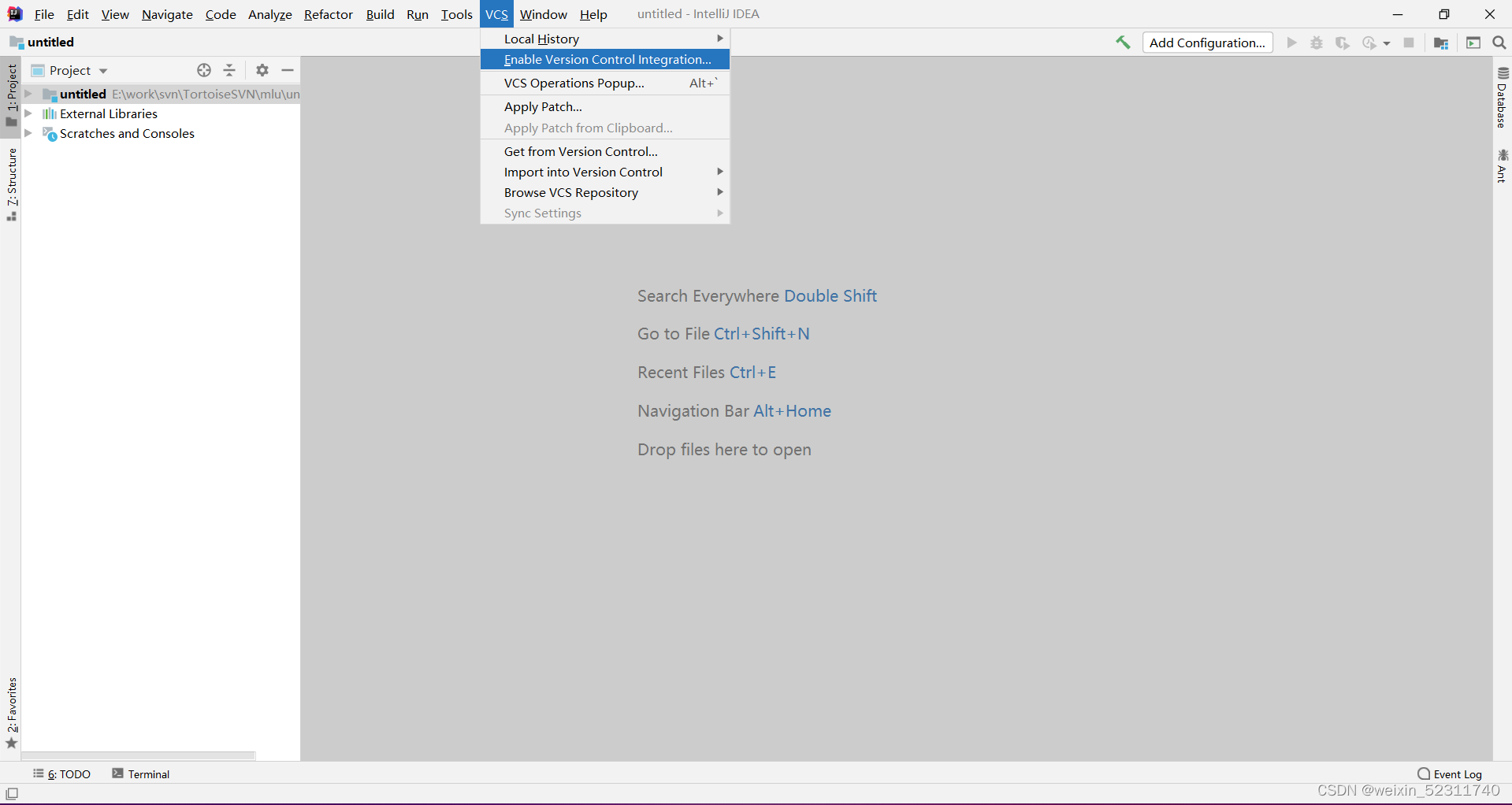The height and width of the screenshot is (805, 1512).
Task: Open the Database tool window
Action: 1503,97
